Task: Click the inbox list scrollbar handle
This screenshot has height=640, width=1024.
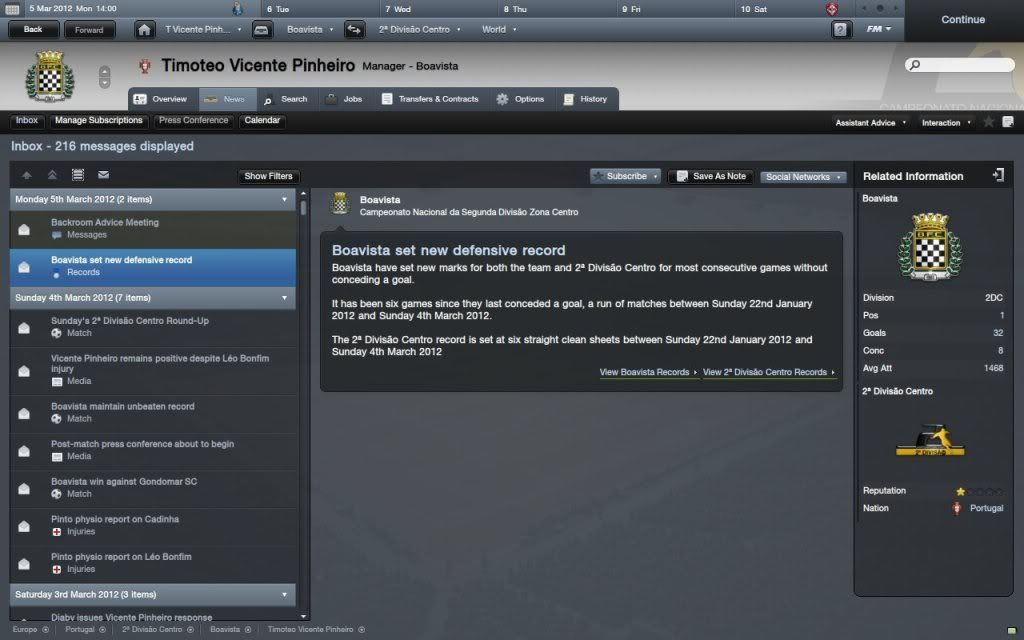Action: [303, 208]
